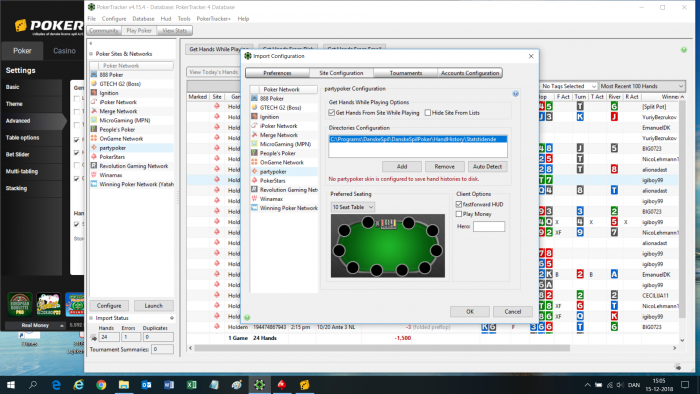The height and width of the screenshot is (394, 700).
Task: Open the Hud menu
Action: tap(166, 19)
